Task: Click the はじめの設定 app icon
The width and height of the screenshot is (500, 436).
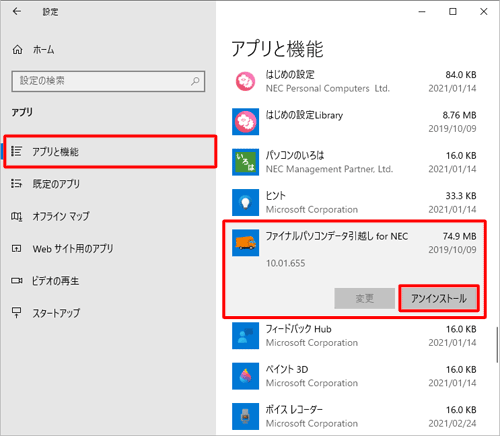Action: coord(245,81)
